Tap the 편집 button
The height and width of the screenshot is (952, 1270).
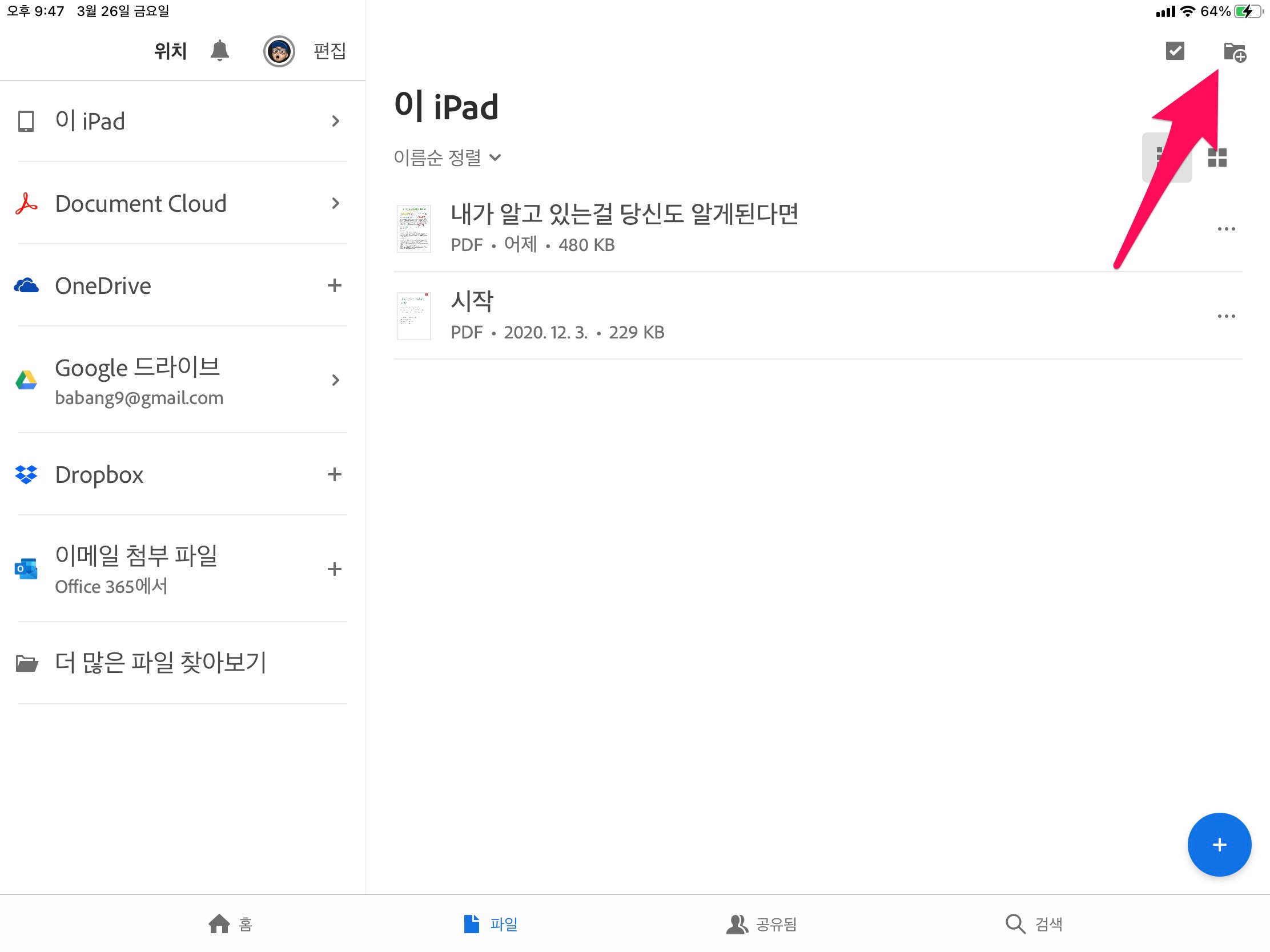pos(329,51)
